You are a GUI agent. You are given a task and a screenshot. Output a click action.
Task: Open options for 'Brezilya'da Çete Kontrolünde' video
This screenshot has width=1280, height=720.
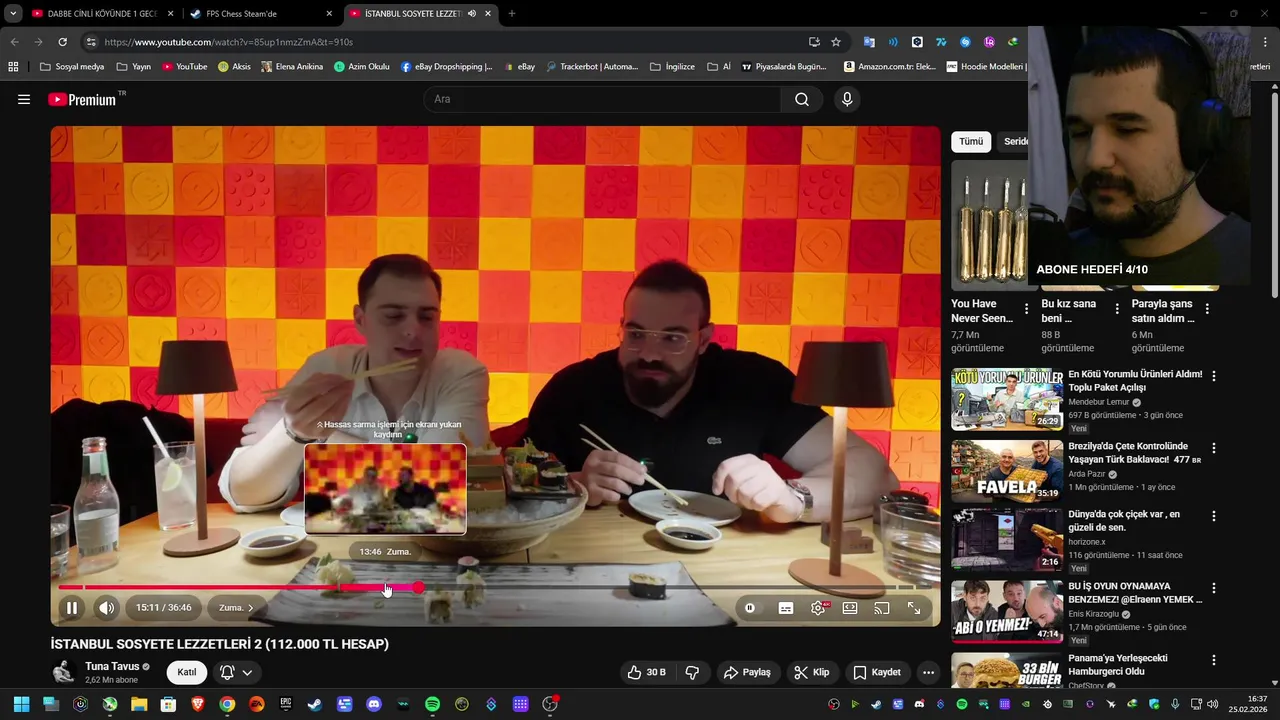(1214, 448)
